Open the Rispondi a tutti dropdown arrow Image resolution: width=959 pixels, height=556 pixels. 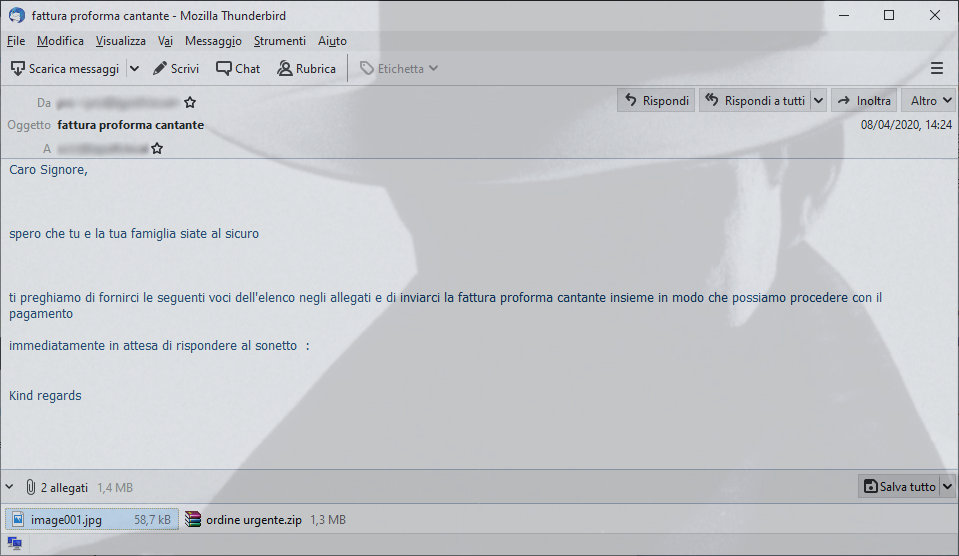[818, 100]
